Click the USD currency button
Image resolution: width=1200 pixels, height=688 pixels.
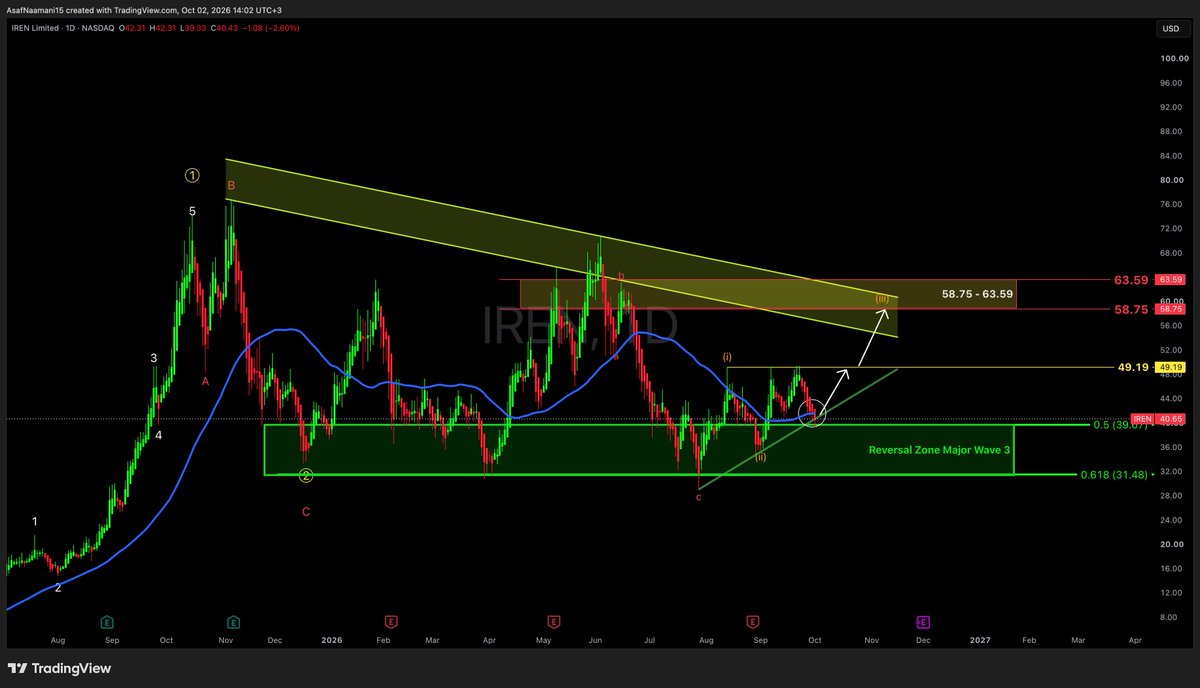click(x=1170, y=29)
